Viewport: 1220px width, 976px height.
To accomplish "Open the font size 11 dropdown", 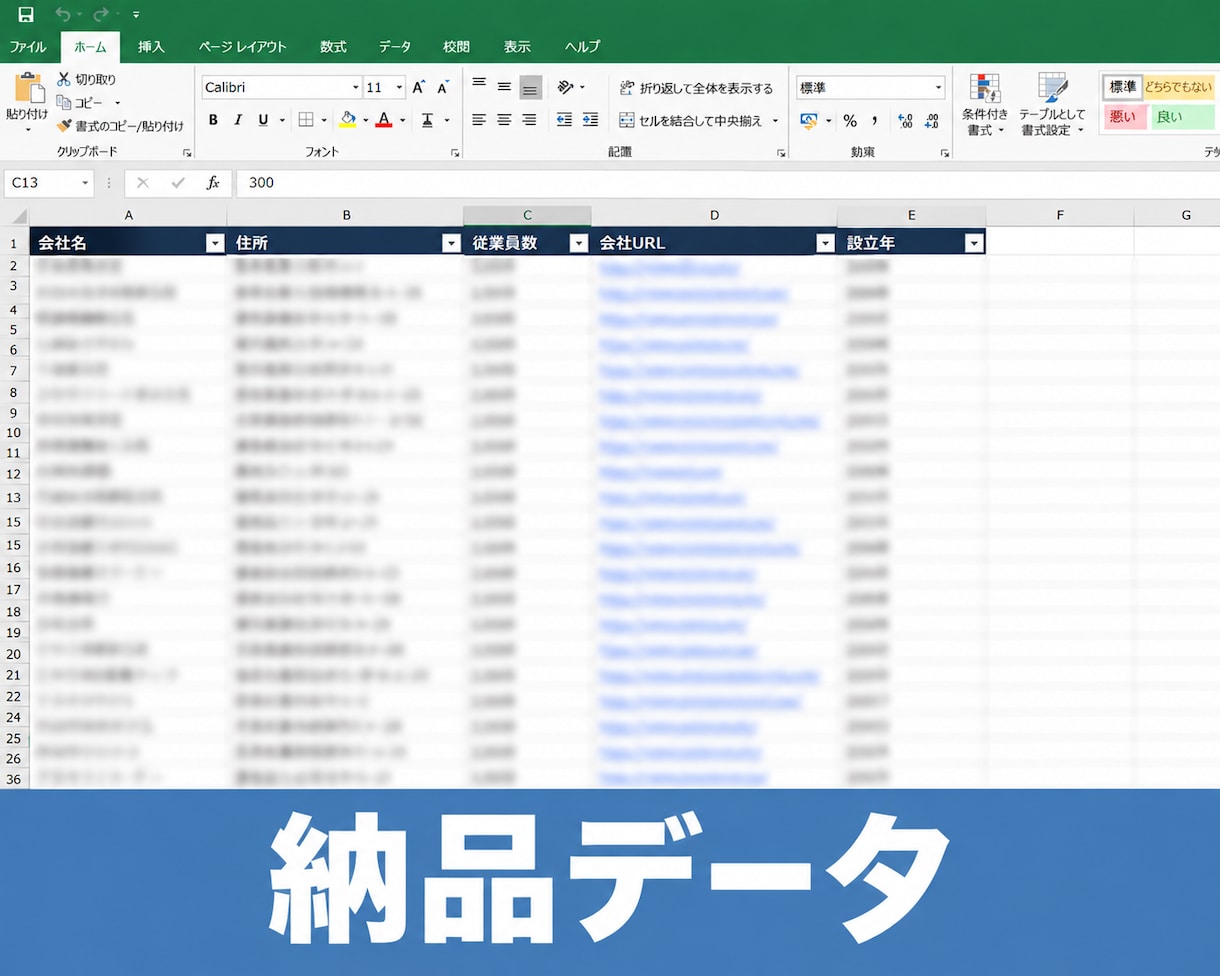I will 399,88.
